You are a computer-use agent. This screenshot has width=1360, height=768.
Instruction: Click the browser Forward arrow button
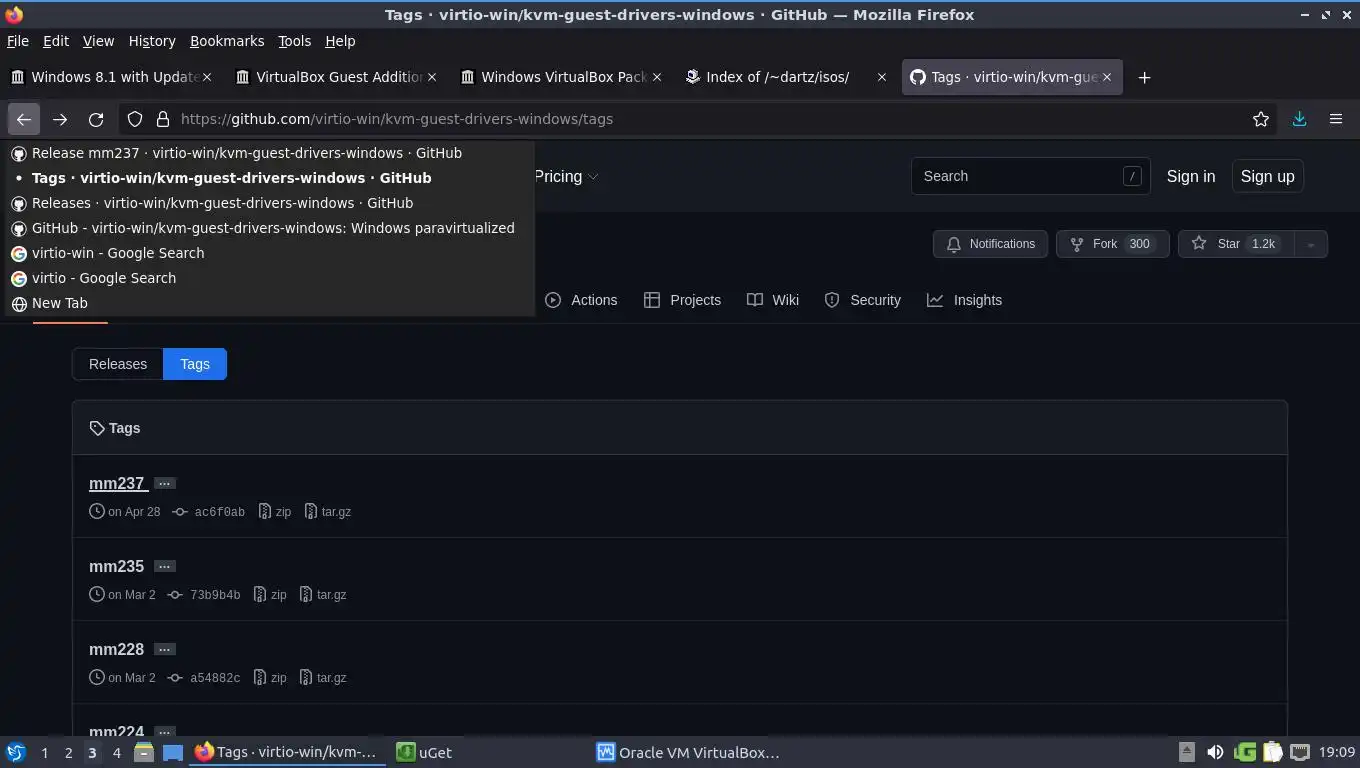(x=60, y=119)
